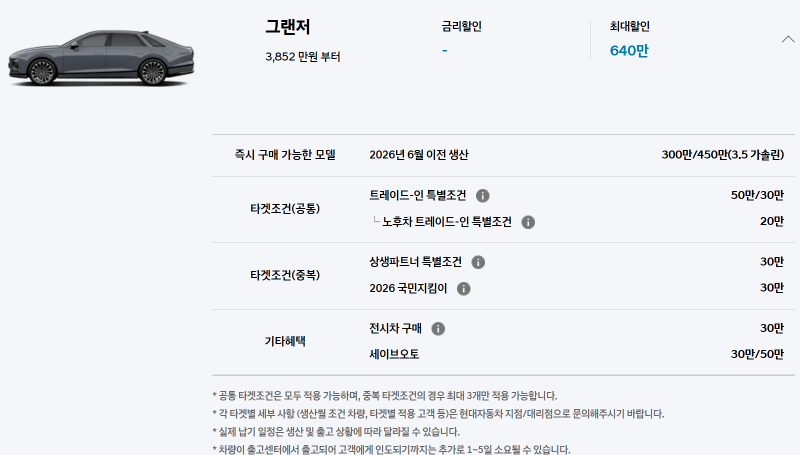Click the 2026년 6월 이전 생산 text

pos(419,155)
